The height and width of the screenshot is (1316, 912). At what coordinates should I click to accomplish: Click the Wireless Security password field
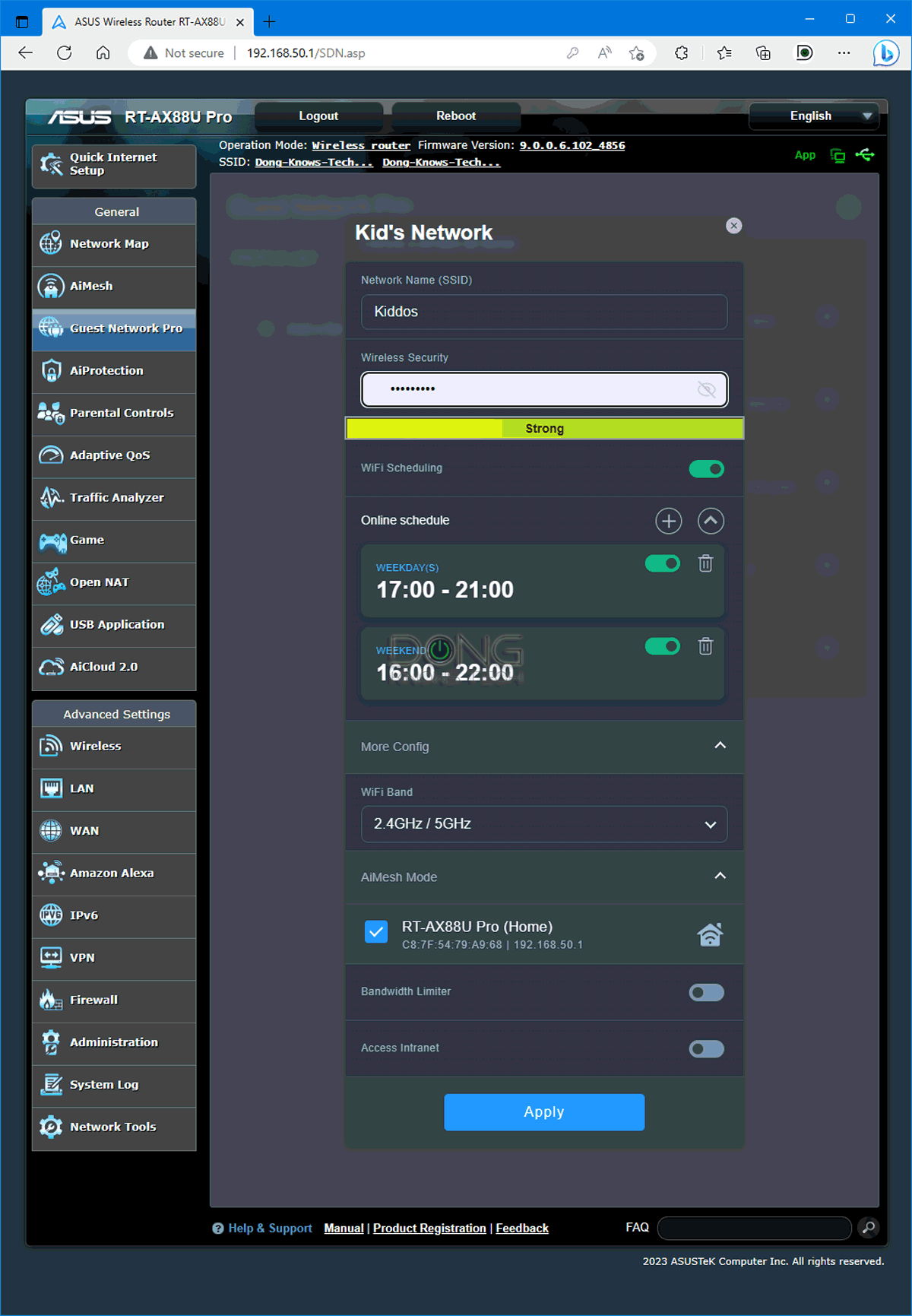click(x=544, y=389)
